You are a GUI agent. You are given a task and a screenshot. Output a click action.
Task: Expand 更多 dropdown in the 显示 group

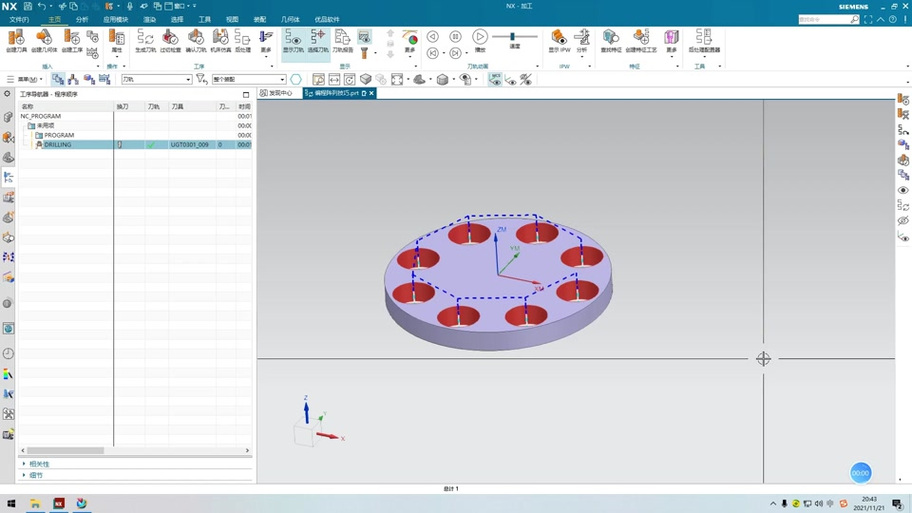(410, 42)
